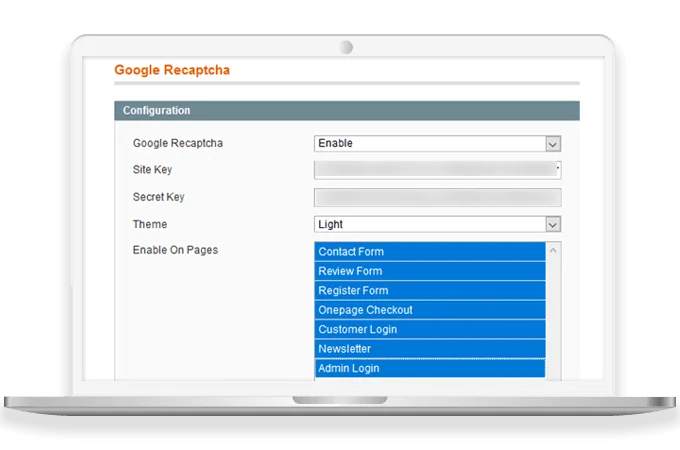Select Admin Login in the pages list

(x=430, y=368)
